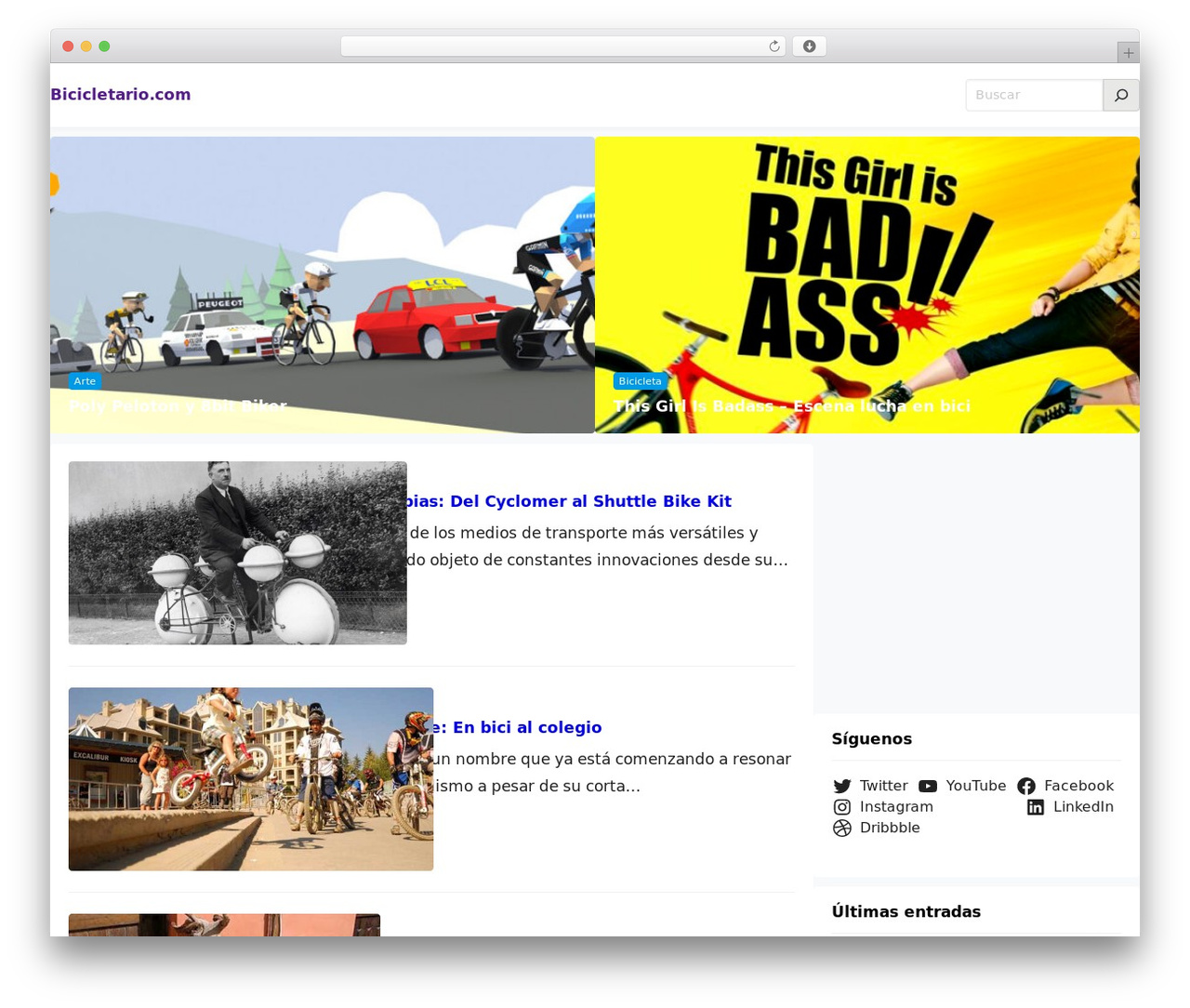Focus the Buscar search field

click(x=1034, y=95)
